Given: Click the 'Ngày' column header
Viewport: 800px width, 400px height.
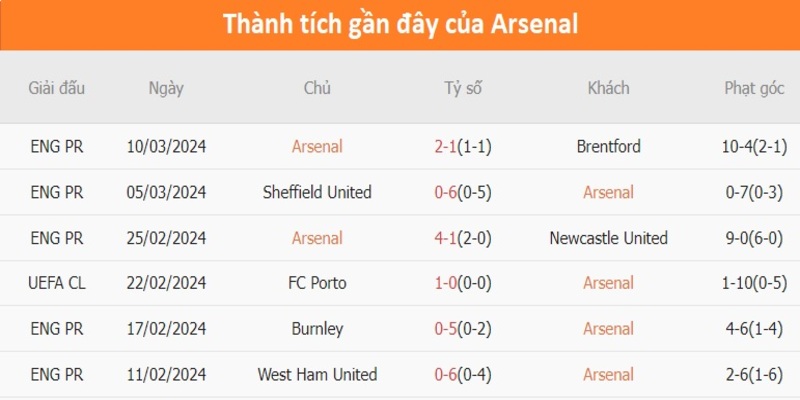Looking at the screenshot, I should point(166,88).
